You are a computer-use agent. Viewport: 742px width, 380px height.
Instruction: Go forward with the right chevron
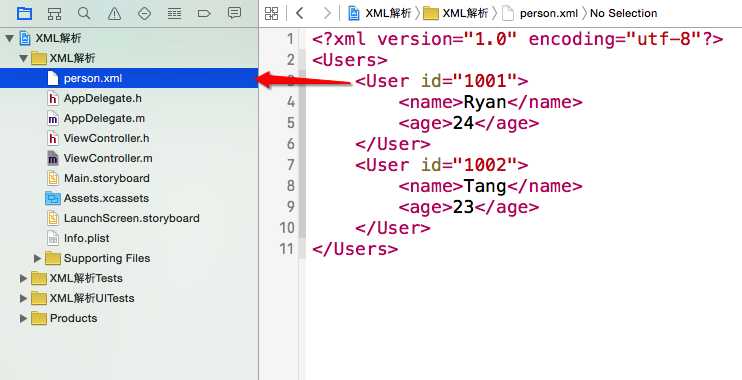[x=327, y=13]
